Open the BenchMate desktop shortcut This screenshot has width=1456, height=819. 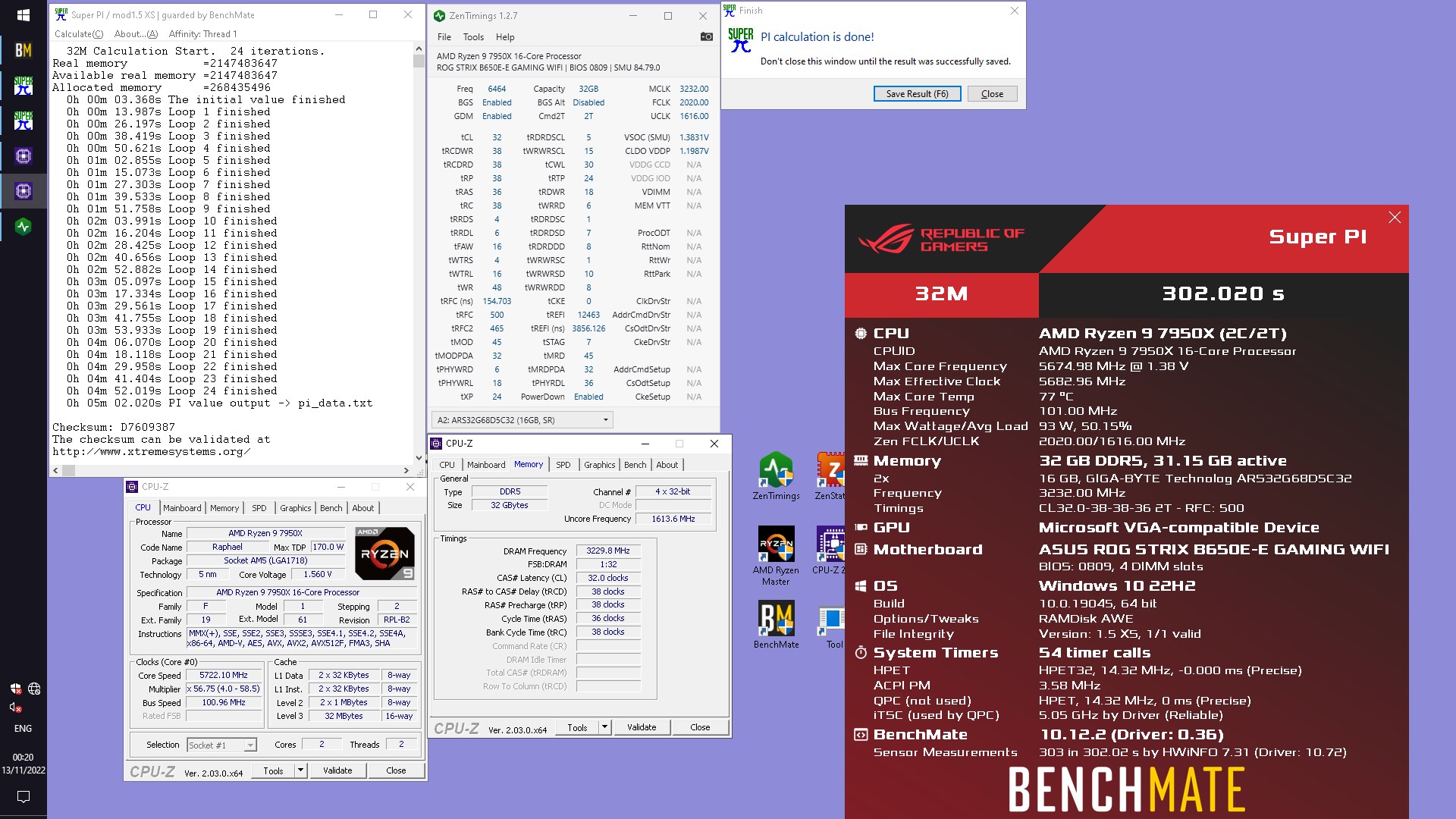click(776, 626)
